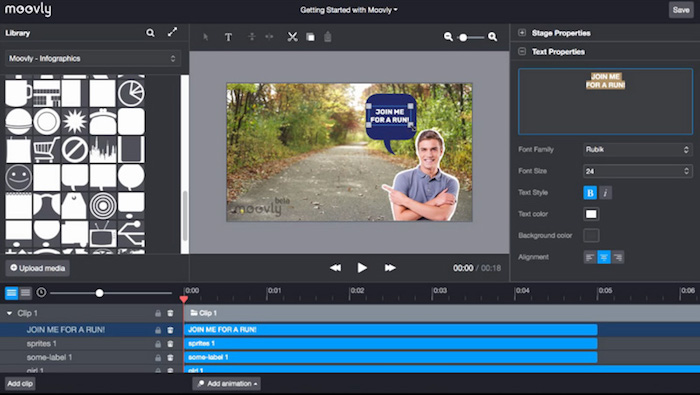Screen dimensions: 700x395
Task: Open the Moovly - Infographics library dropdown
Action: [x=92, y=58]
